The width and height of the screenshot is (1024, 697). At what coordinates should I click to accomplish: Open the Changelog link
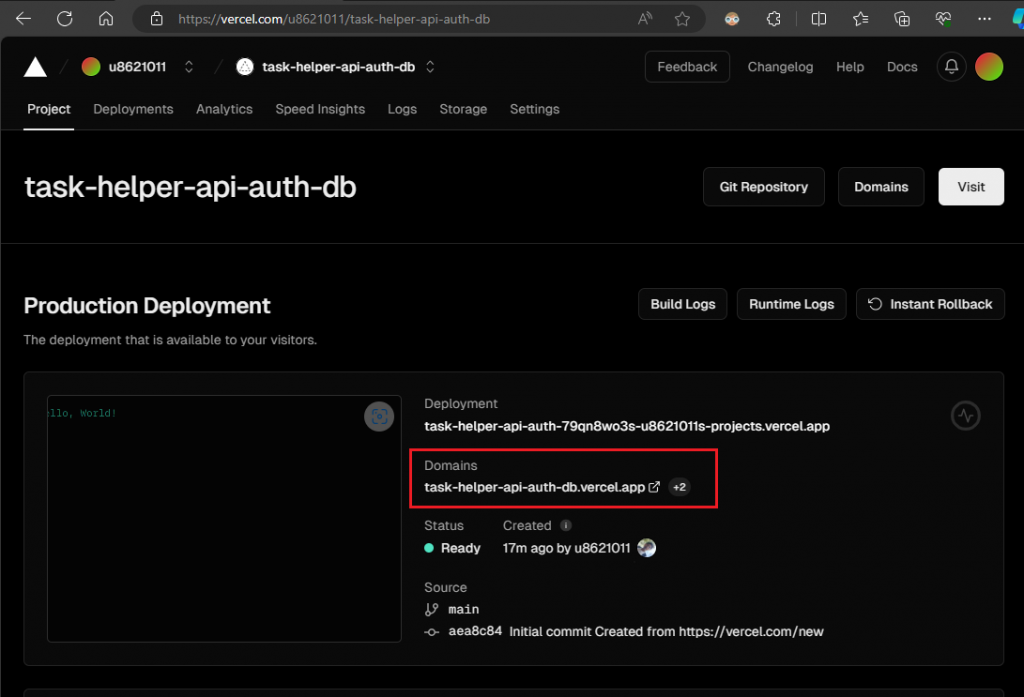tap(780, 67)
